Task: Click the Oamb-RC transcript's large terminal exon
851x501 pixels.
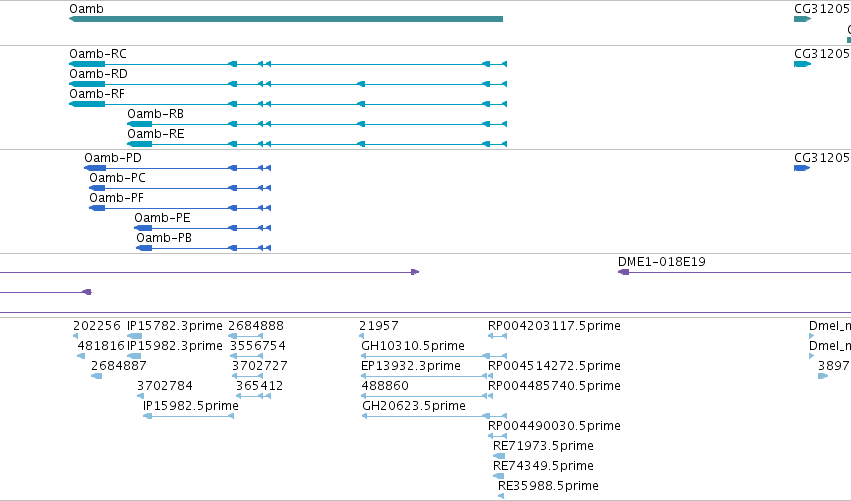Action: (87, 64)
